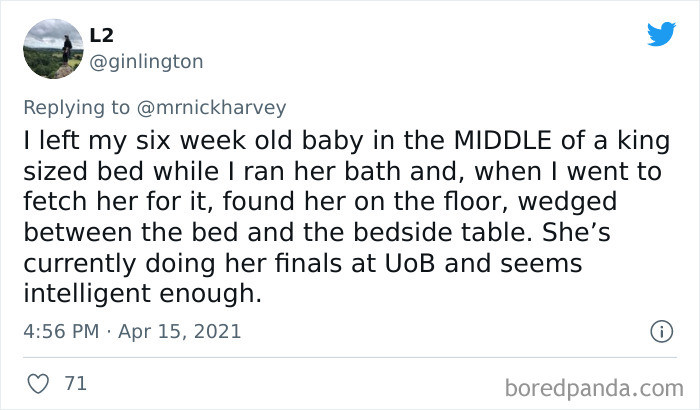Like the tweet with the heart icon
The height and width of the screenshot is (410, 700).
point(38,384)
